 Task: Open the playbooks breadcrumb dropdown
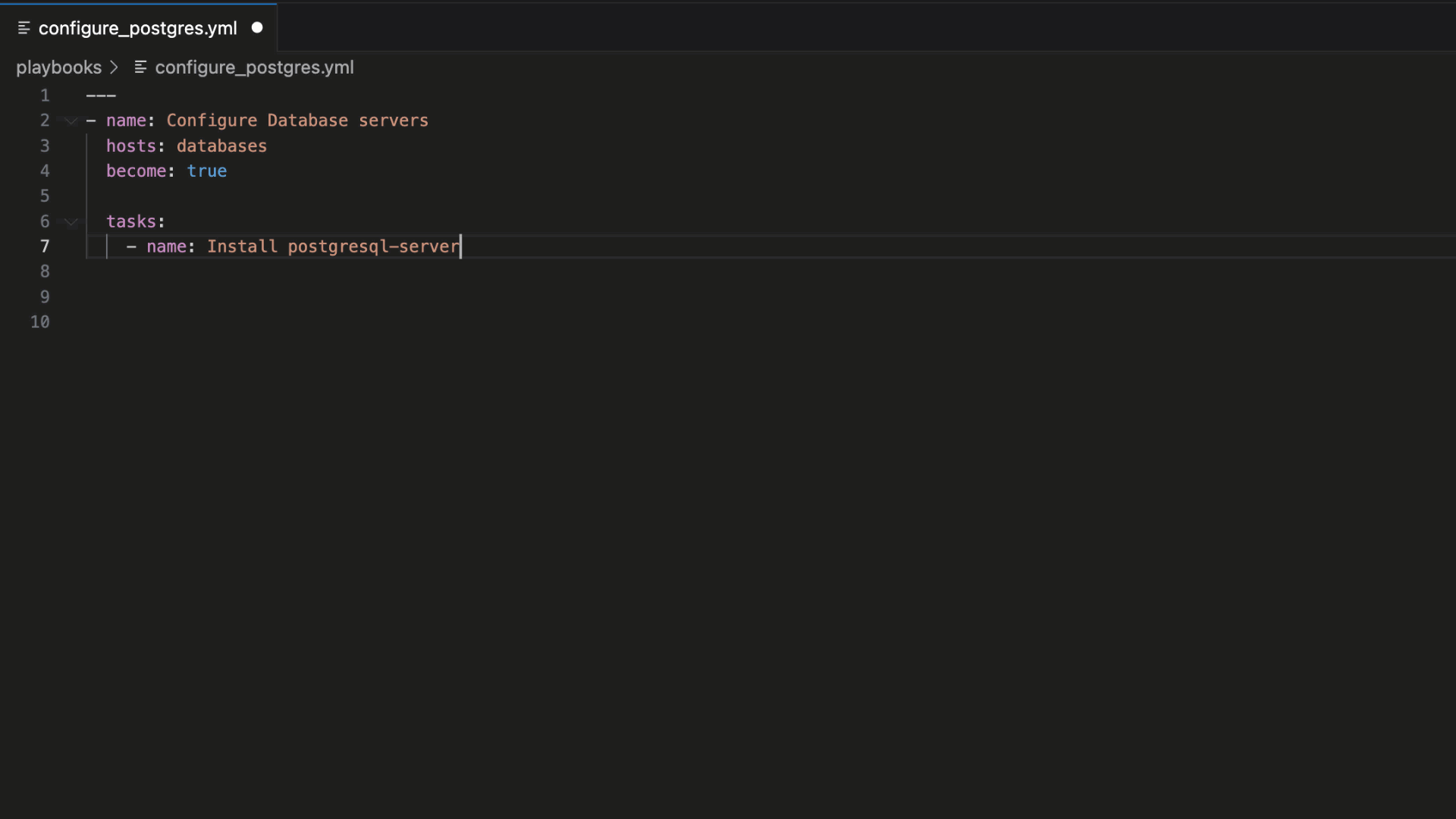[58, 67]
